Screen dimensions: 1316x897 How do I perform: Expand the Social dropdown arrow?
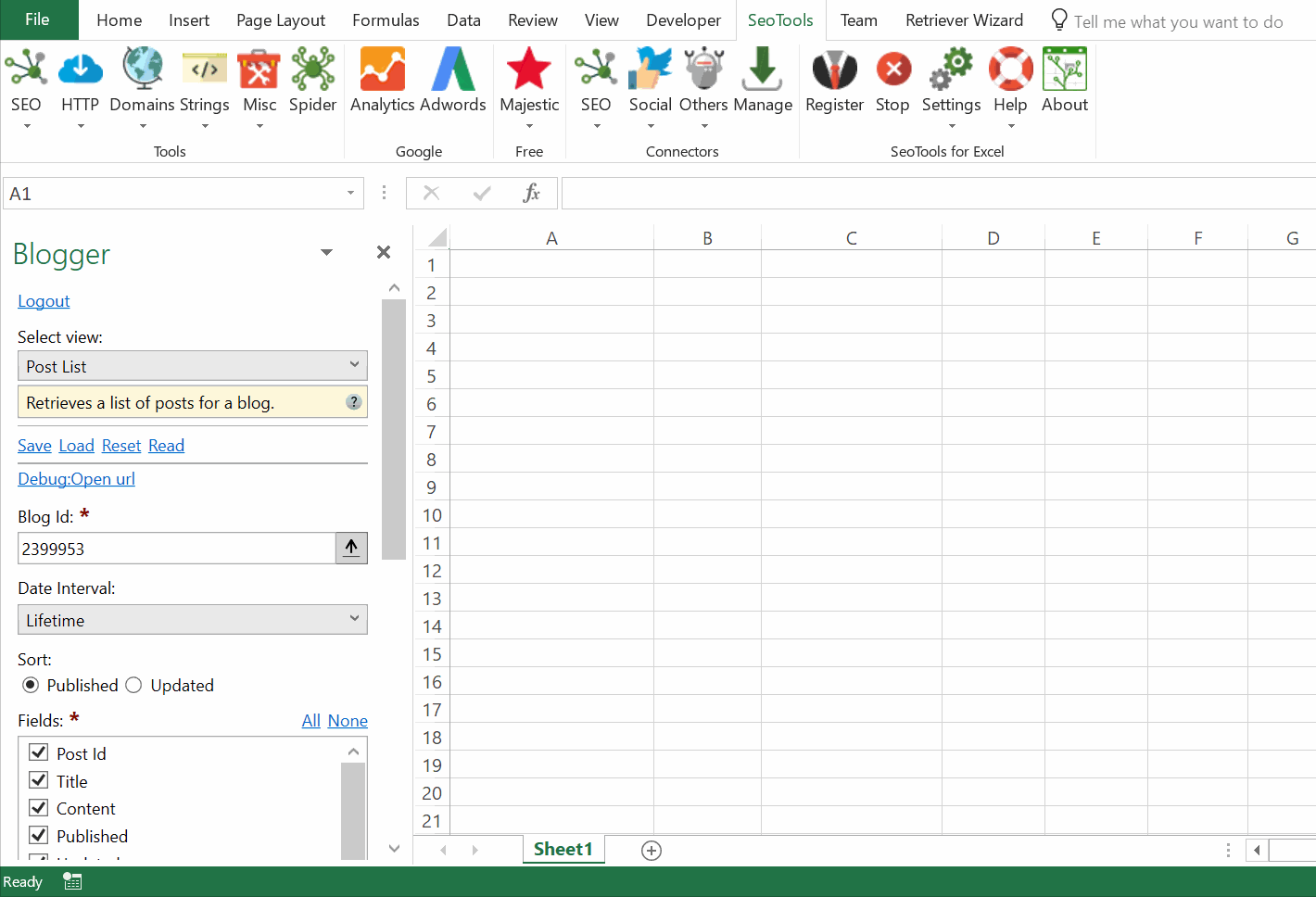[651, 126]
